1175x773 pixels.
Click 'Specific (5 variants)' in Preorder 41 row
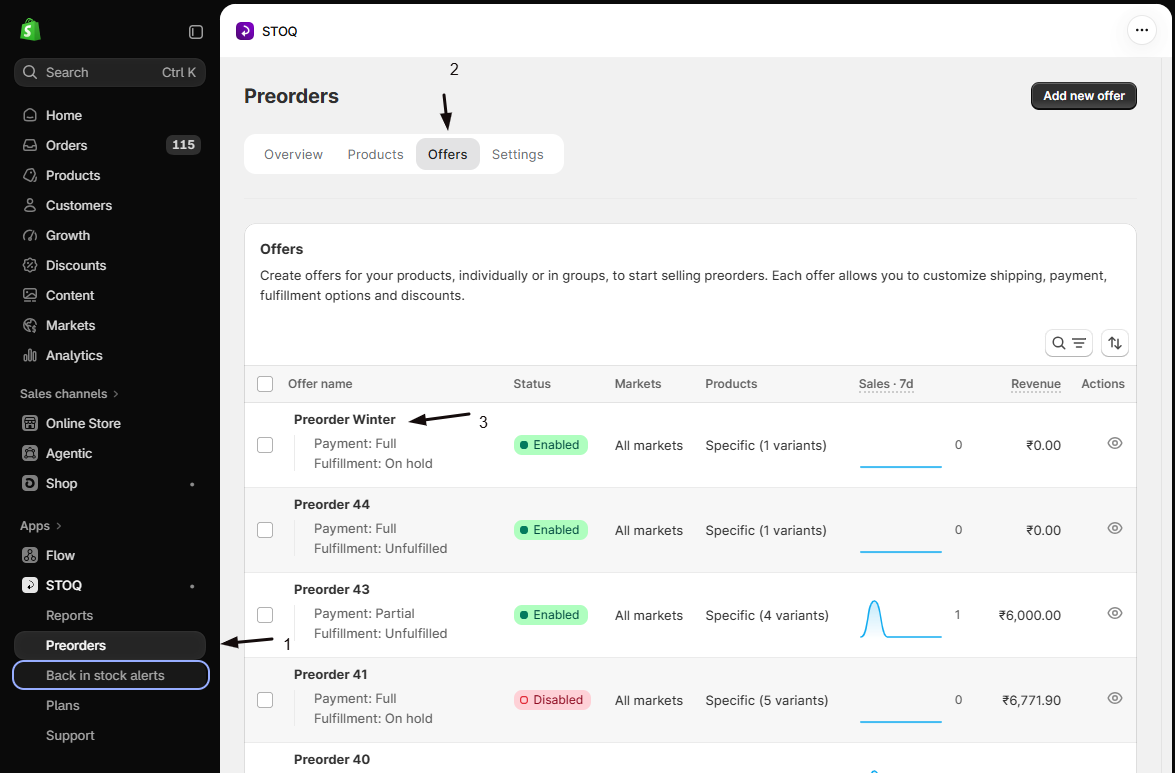(x=767, y=700)
